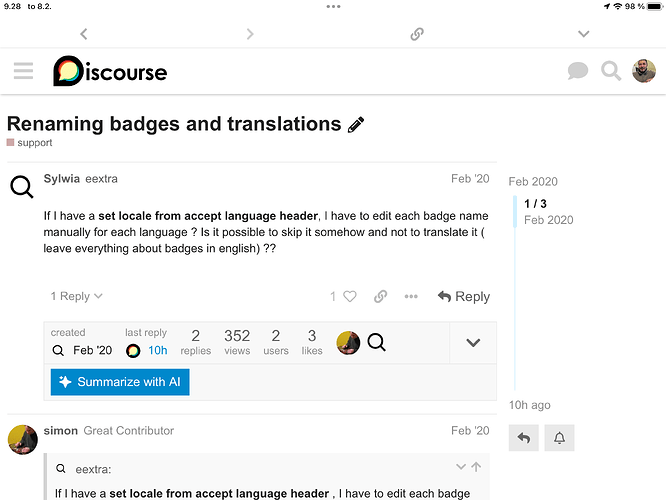Reply to topic via timeline reply button
The image size is (666, 500).
524,438
